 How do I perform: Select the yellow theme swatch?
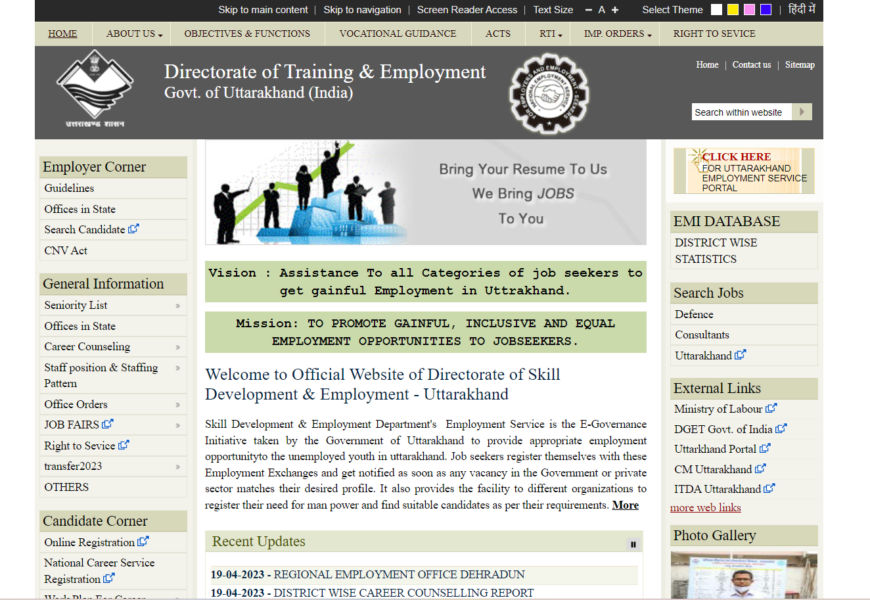(x=733, y=10)
